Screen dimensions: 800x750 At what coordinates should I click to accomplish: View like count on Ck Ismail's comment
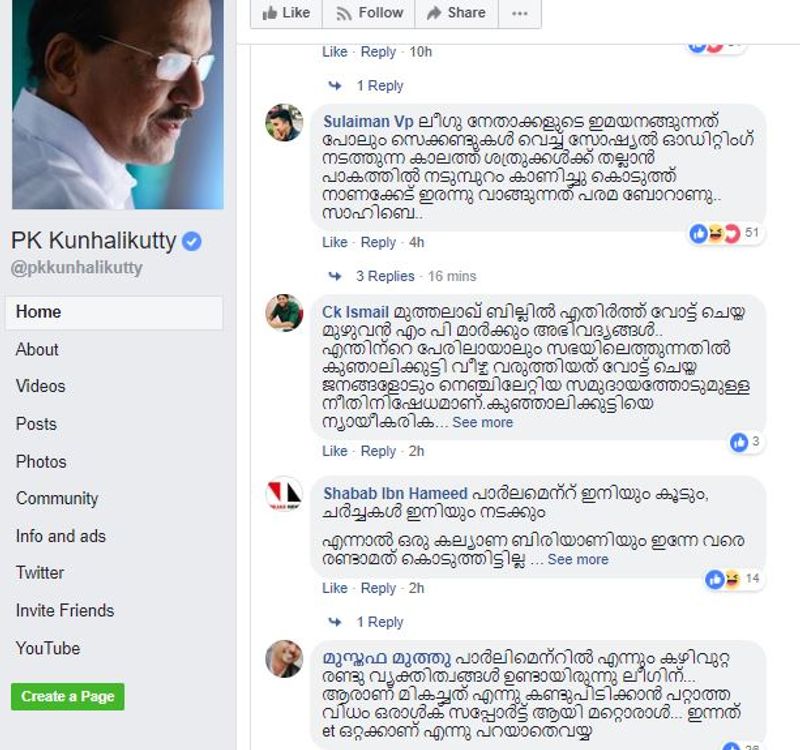pyautogui.click(x=746, y=442)
